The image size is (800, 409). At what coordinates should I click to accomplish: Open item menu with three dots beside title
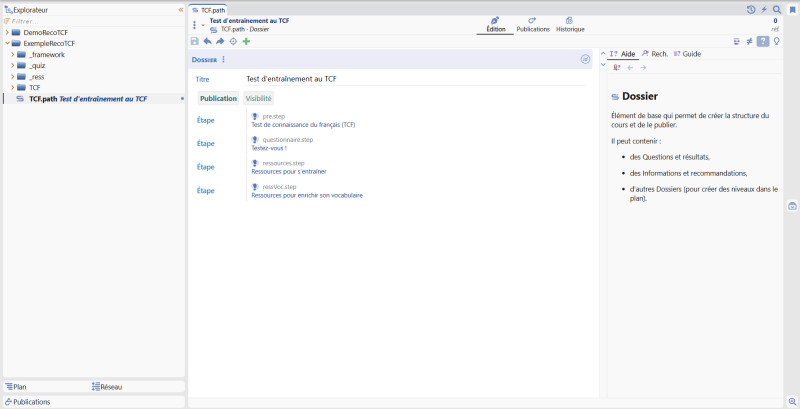point(194,25)
